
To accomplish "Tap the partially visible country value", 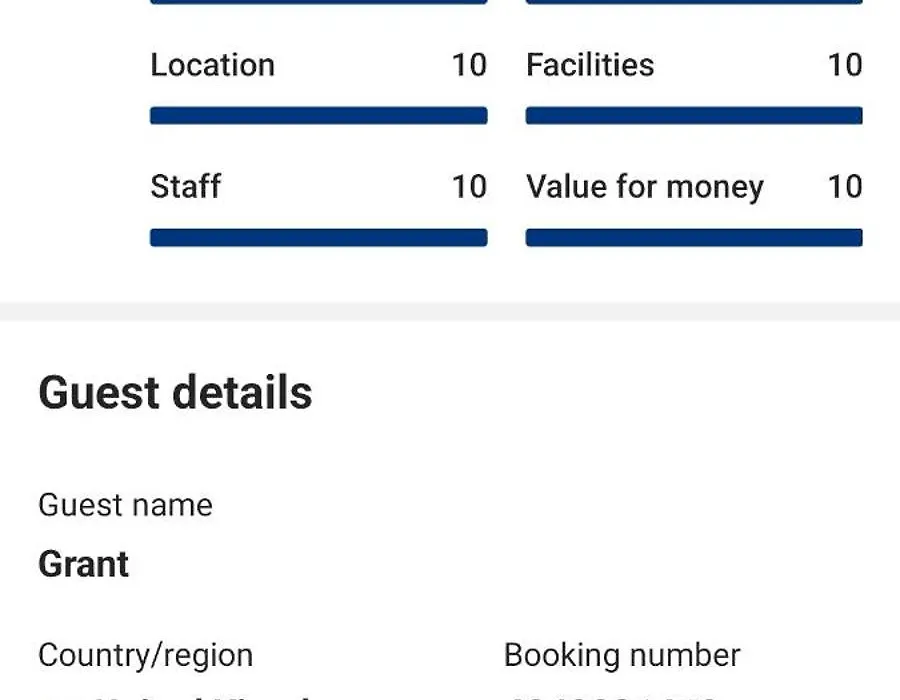I will pyautogui.click(x=178, y=698).
